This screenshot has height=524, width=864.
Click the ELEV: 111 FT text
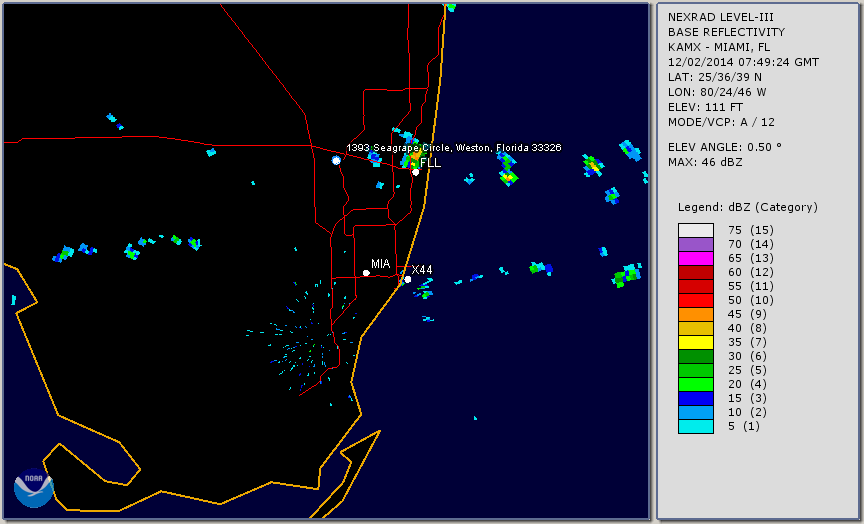point(705,107)
